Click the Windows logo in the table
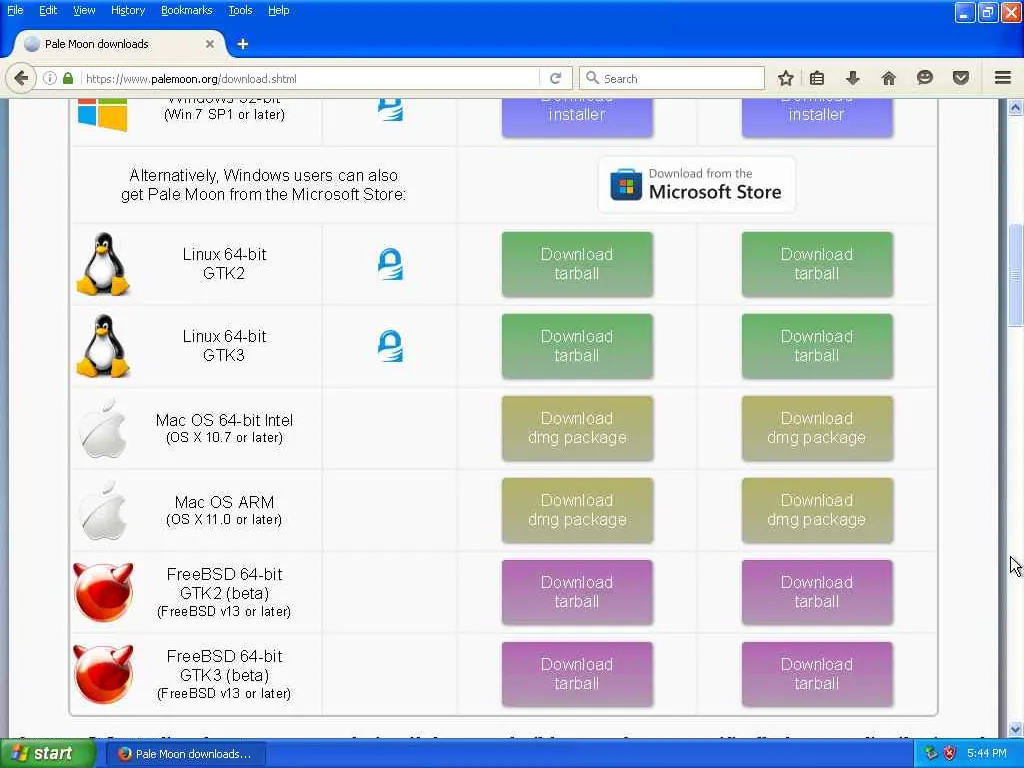The image size is (1024, 768). pyautogui.click(x=103, y=115)
